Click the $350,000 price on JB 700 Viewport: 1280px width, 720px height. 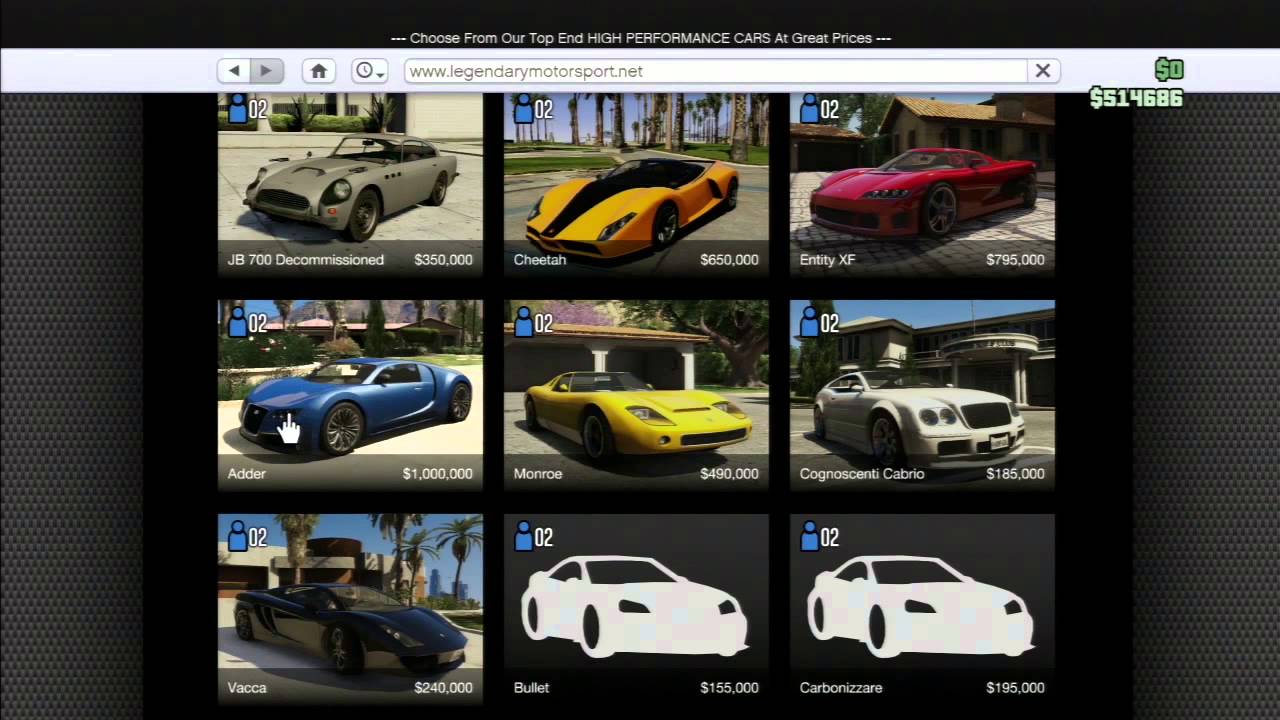tap(443, 260)
